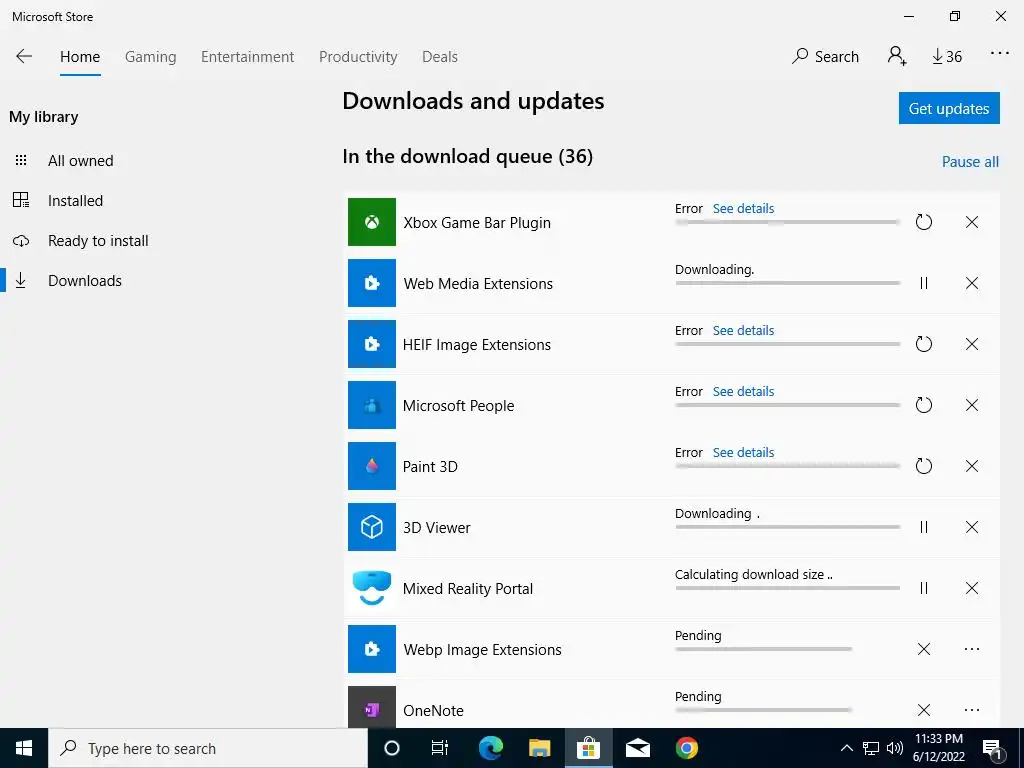This screenshot has height=768, width=1024.
Task: Pause the 3D Viewer download
Action: click(x=923, y=527)
